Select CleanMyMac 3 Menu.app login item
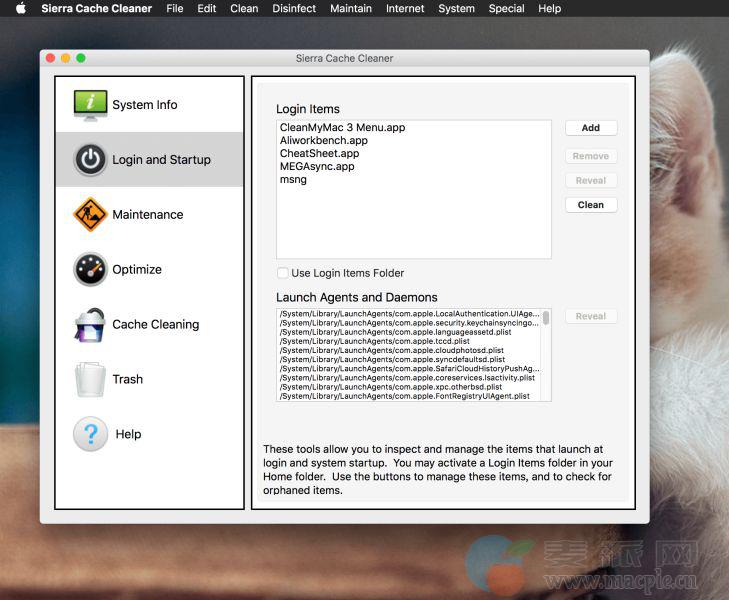729x600 pixels. click(342, 128)
